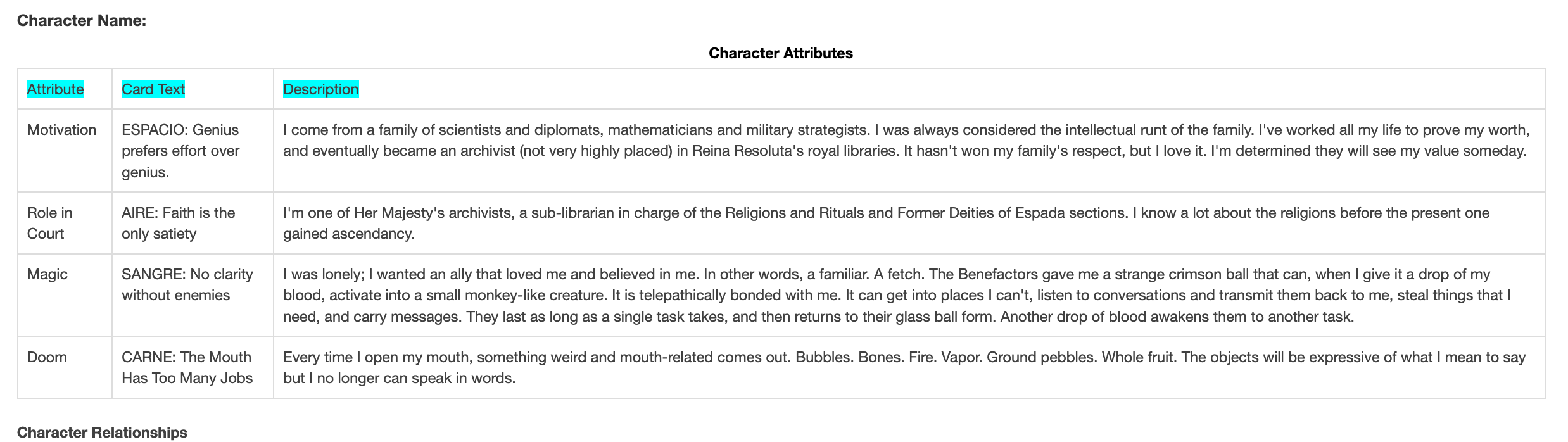Click the 'Role in Court' attribute cell

pos(49,223)
